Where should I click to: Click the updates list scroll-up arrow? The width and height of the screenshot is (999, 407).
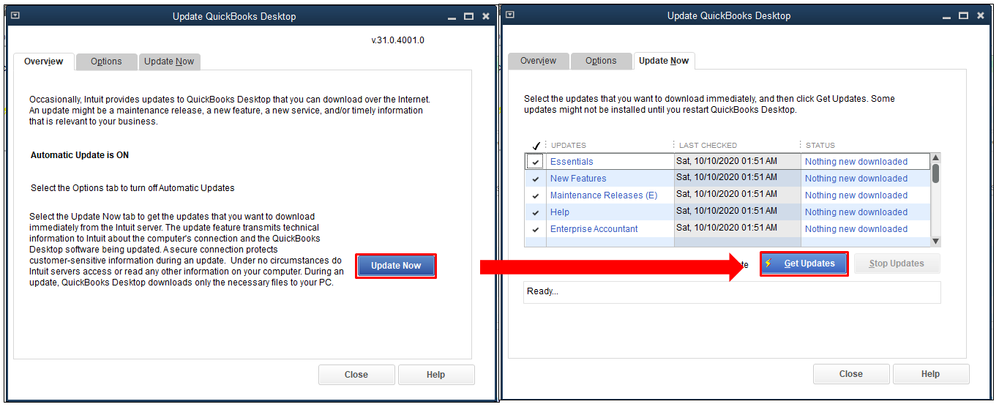935,158
